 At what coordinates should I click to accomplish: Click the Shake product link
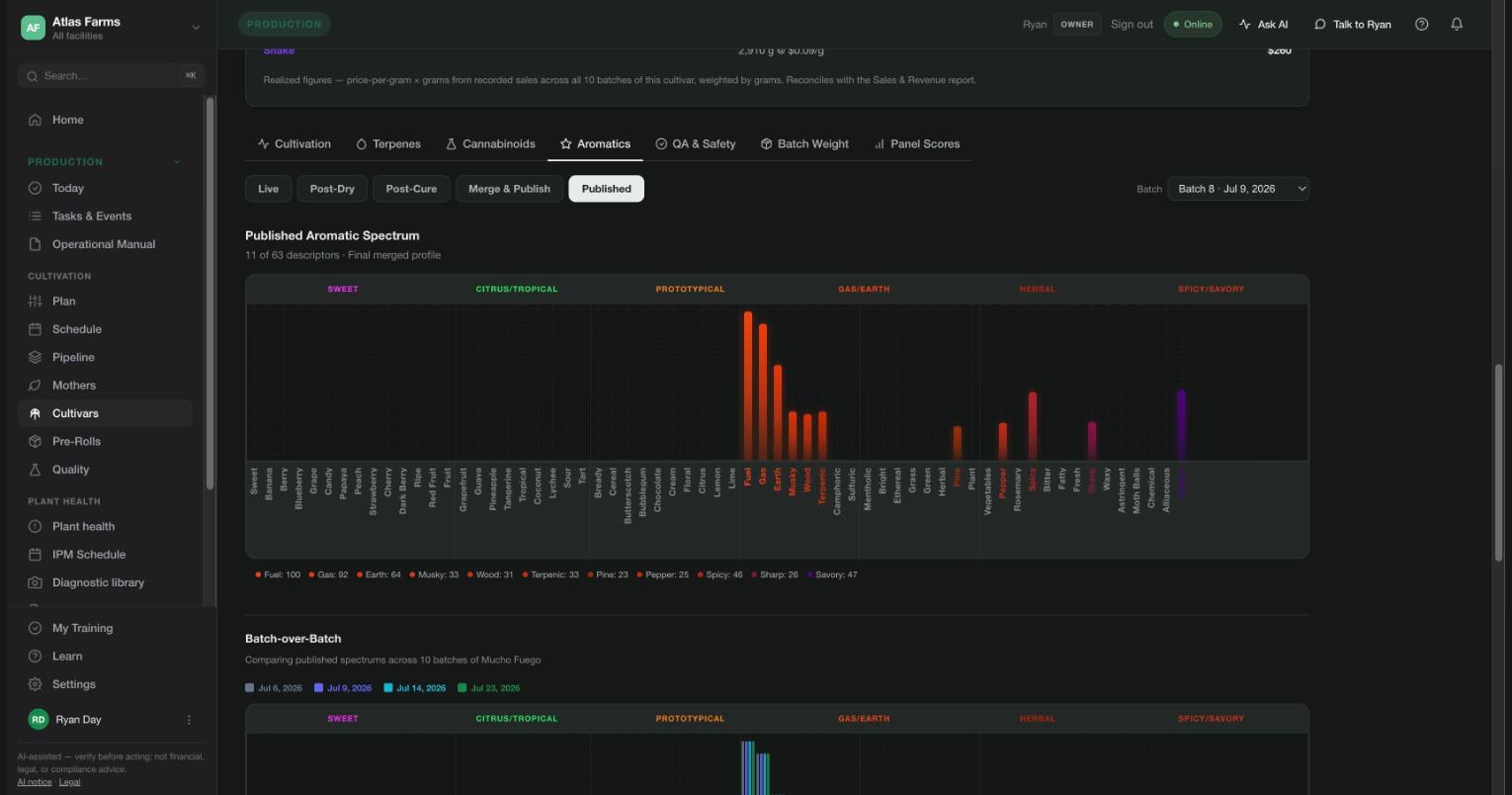[x=279, y=50]
